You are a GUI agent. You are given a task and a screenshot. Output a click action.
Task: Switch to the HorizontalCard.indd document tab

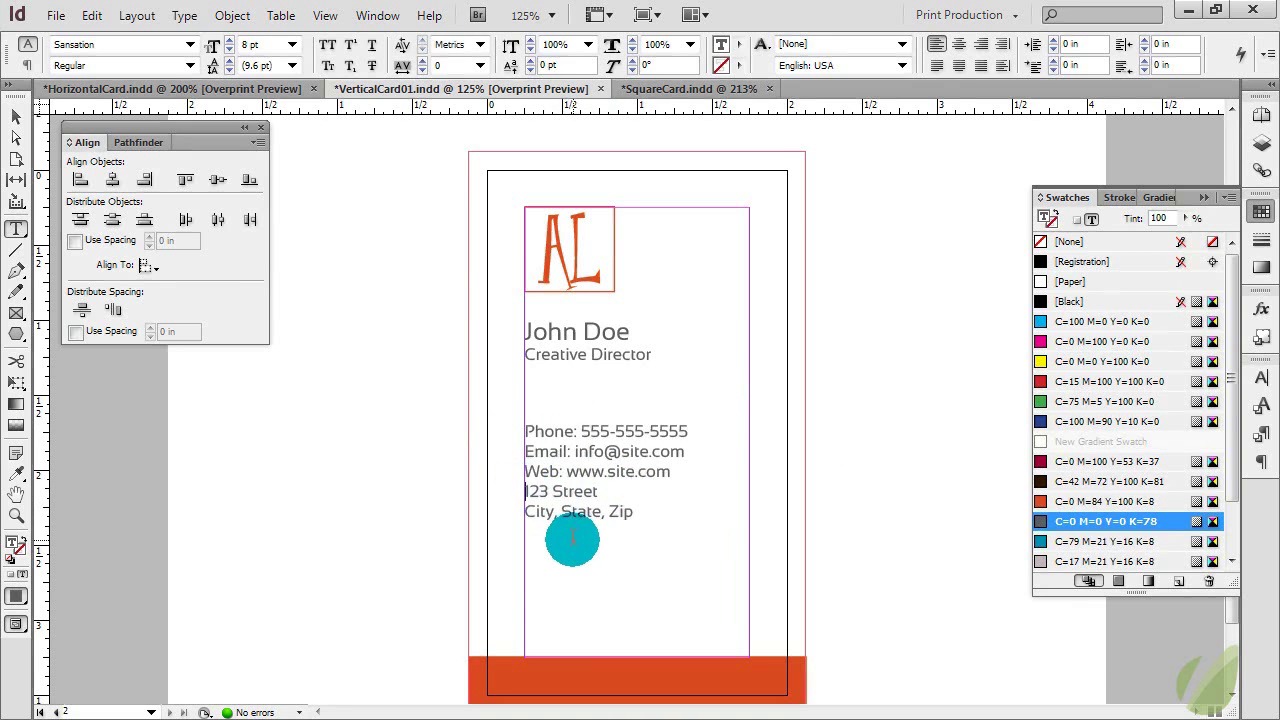click(x=173, y=89)
